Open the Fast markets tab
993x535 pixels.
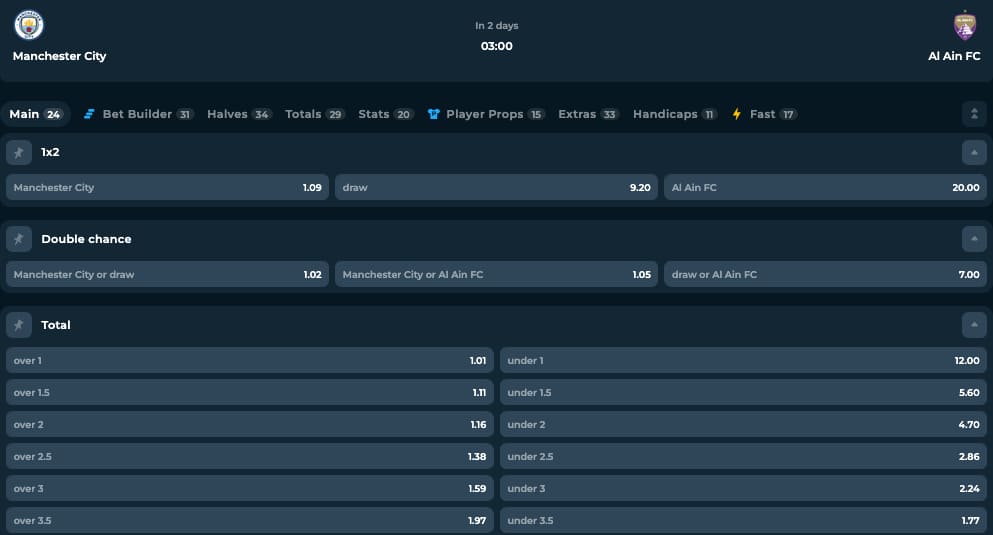pos(764,114)
